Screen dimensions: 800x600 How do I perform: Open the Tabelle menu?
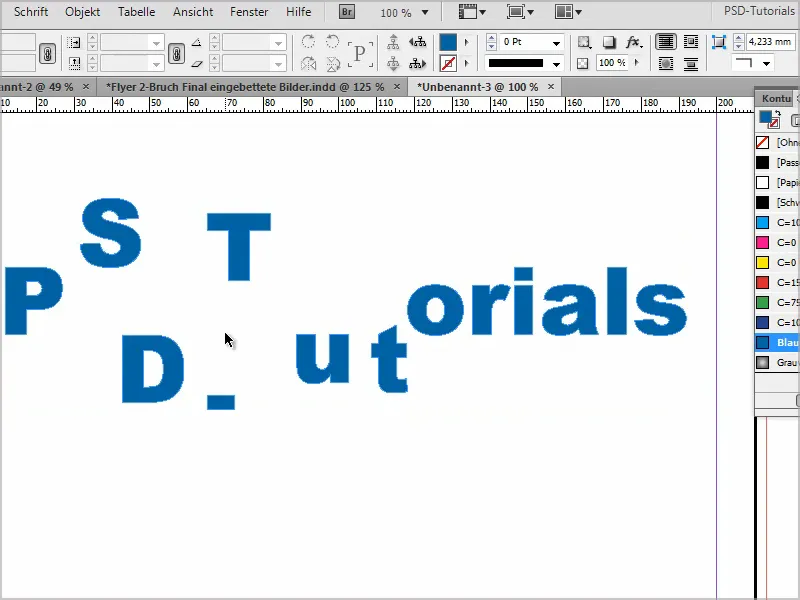[x=136, y=12]
